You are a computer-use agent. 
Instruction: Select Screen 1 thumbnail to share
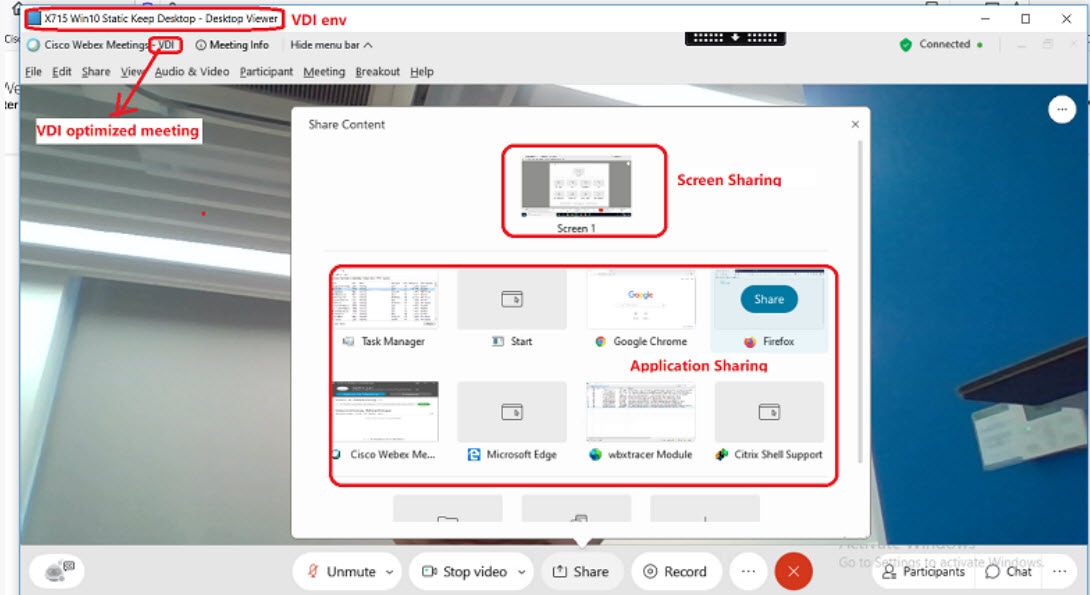point(576,186)
